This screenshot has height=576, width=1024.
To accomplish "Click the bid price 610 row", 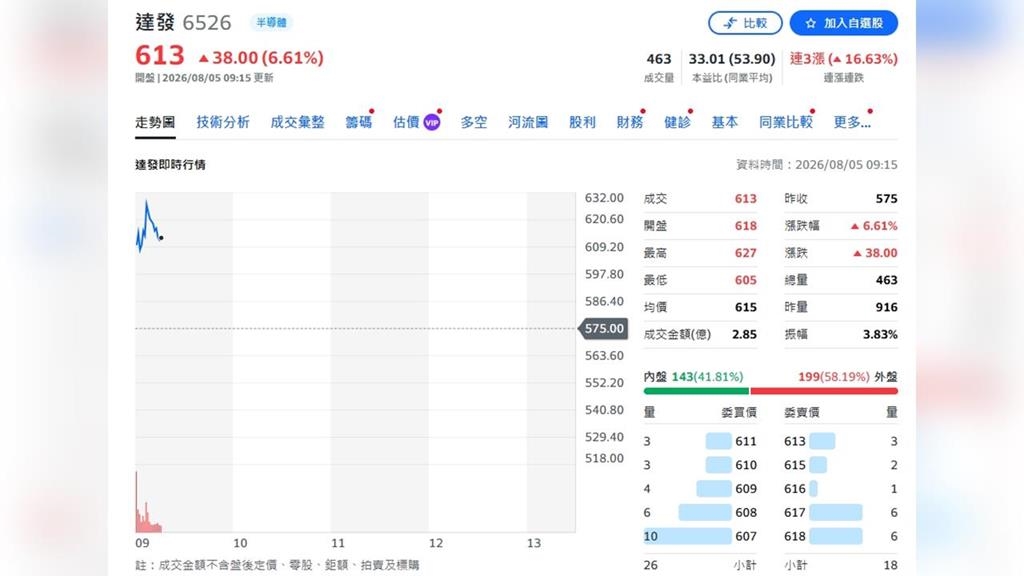I will (x=700, y=465).
